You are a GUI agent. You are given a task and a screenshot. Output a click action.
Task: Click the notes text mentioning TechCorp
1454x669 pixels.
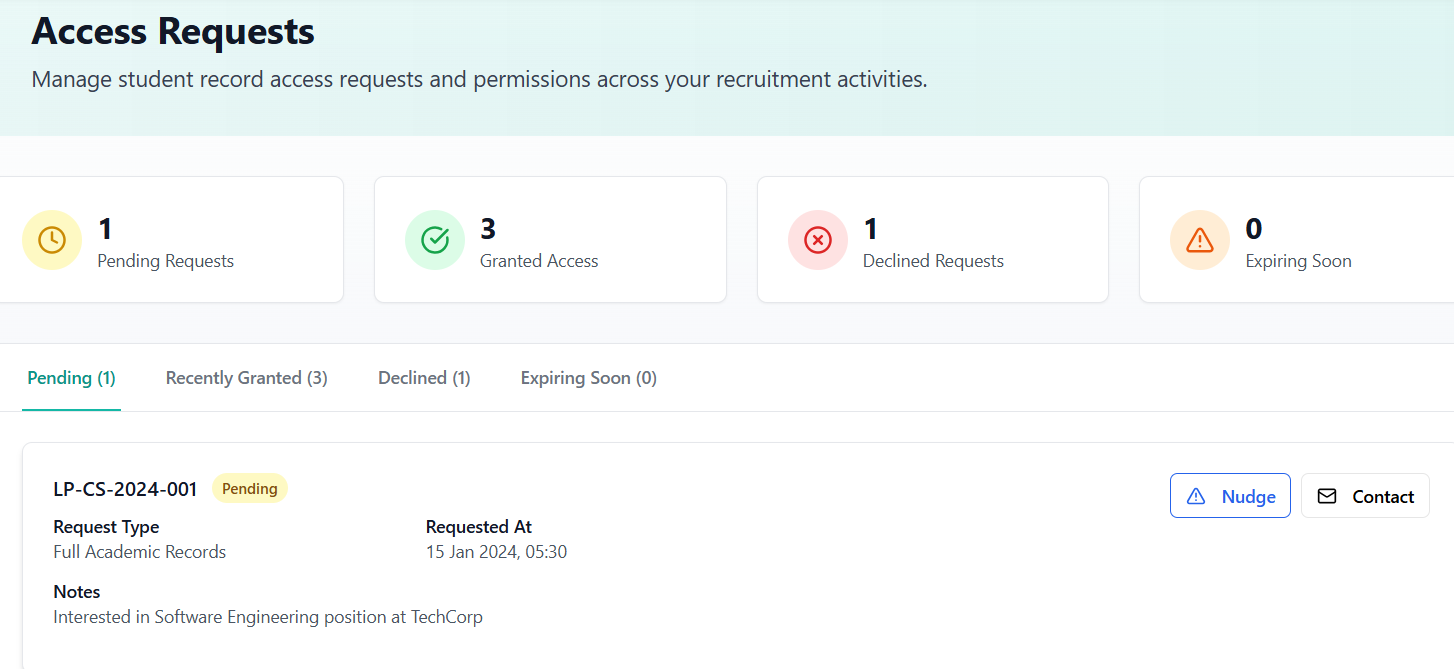pos(267,617)
